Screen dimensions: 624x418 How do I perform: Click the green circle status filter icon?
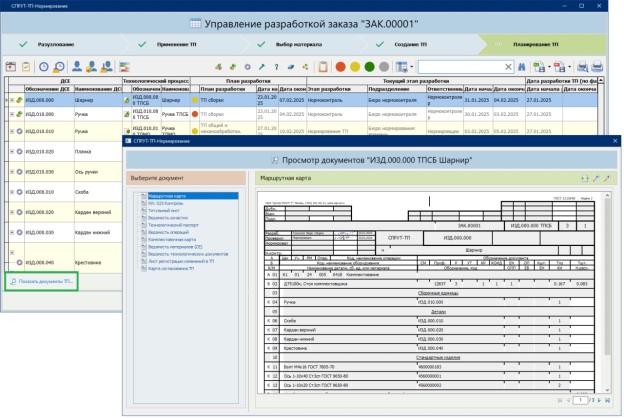pos(370,66)
